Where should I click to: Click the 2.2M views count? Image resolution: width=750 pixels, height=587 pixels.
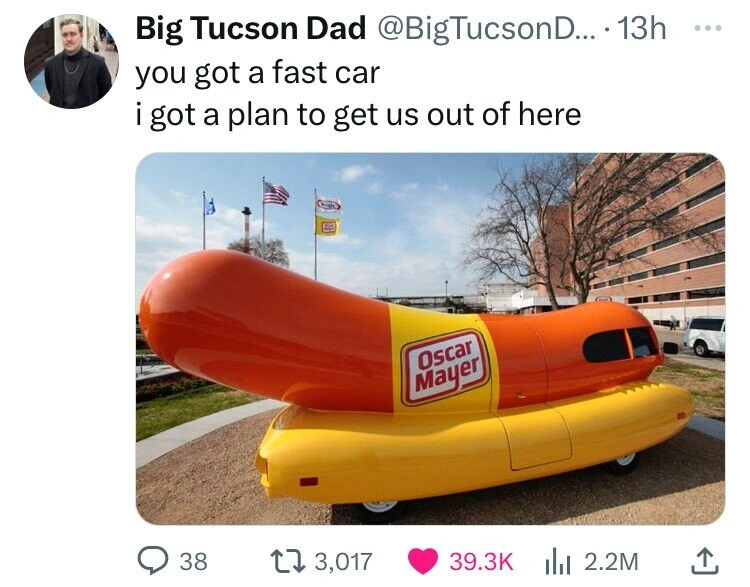[x=611, y=561]
